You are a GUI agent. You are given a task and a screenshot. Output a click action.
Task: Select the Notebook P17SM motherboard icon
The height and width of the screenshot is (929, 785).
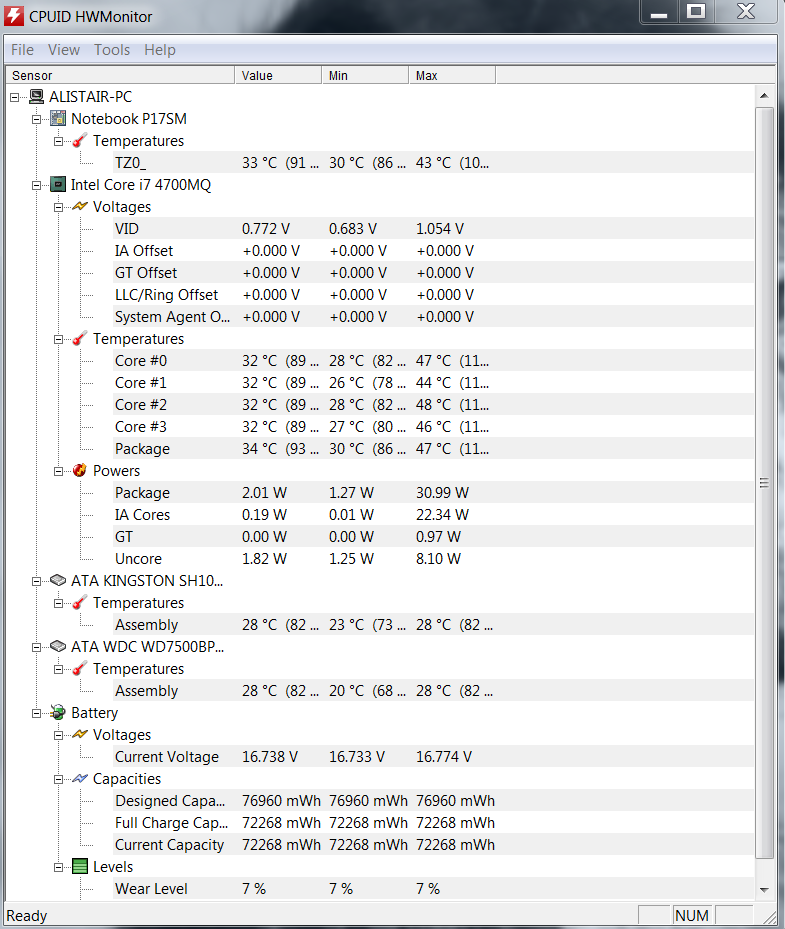[58, 118]
